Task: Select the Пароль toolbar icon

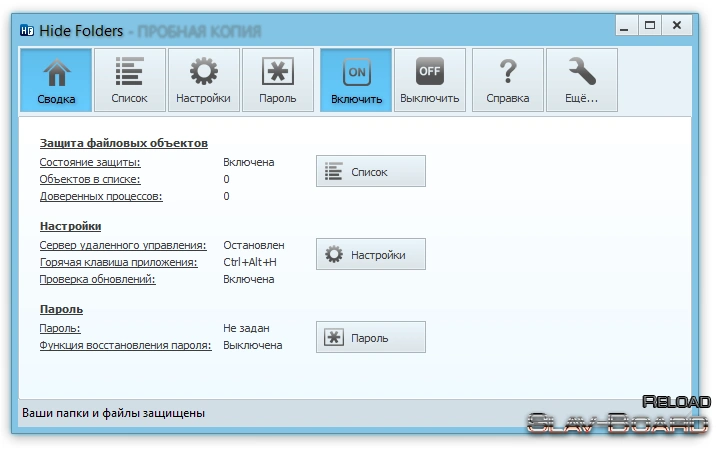Action: (x=278, y=80)
